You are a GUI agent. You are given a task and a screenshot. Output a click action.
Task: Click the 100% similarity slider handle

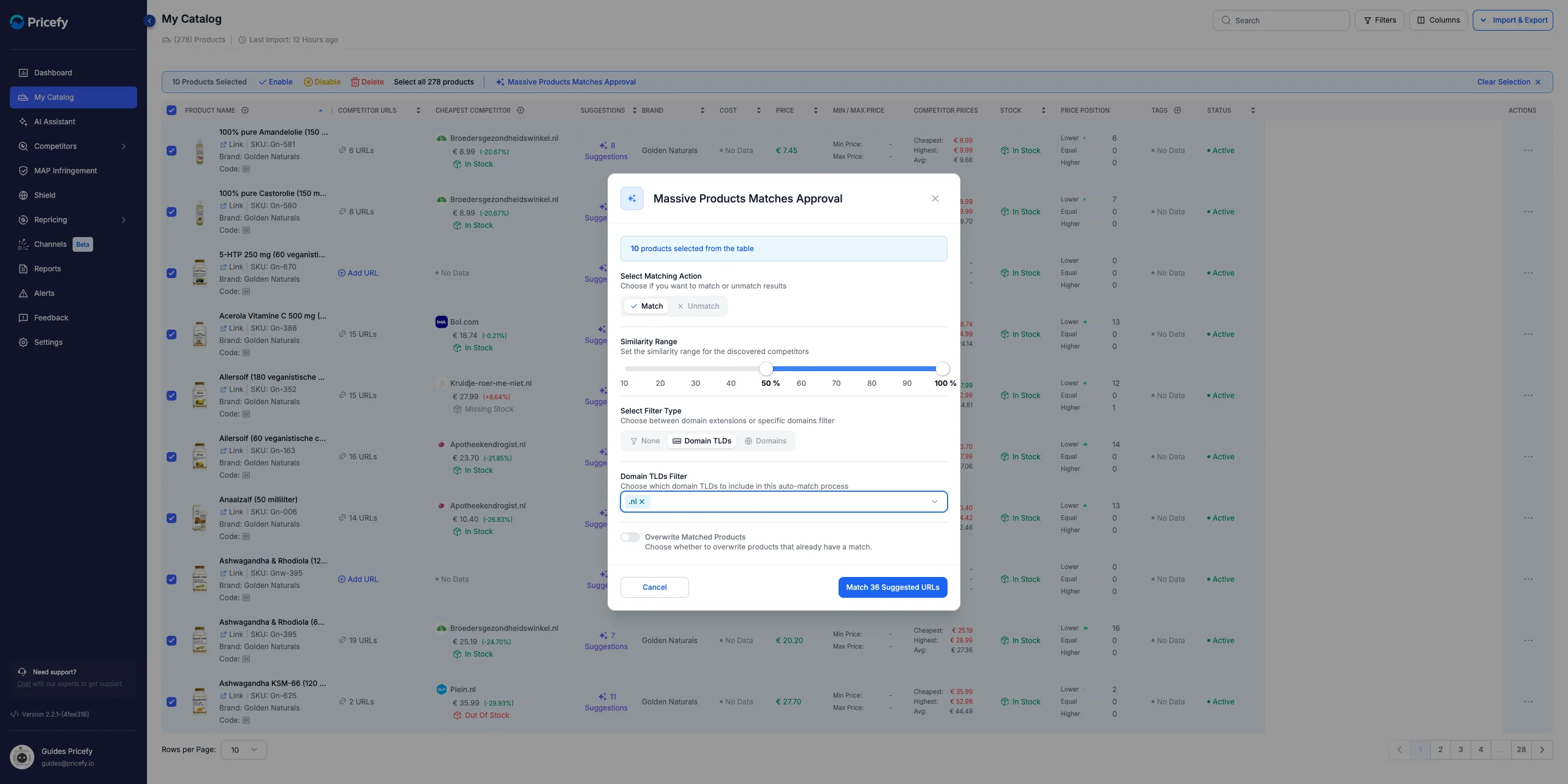click(x=943, y=369)
